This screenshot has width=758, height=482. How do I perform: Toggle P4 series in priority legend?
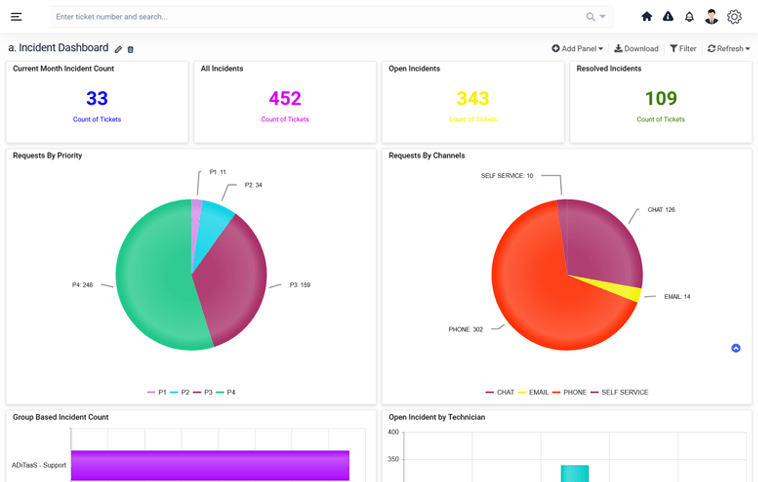(x=226, y=392)
